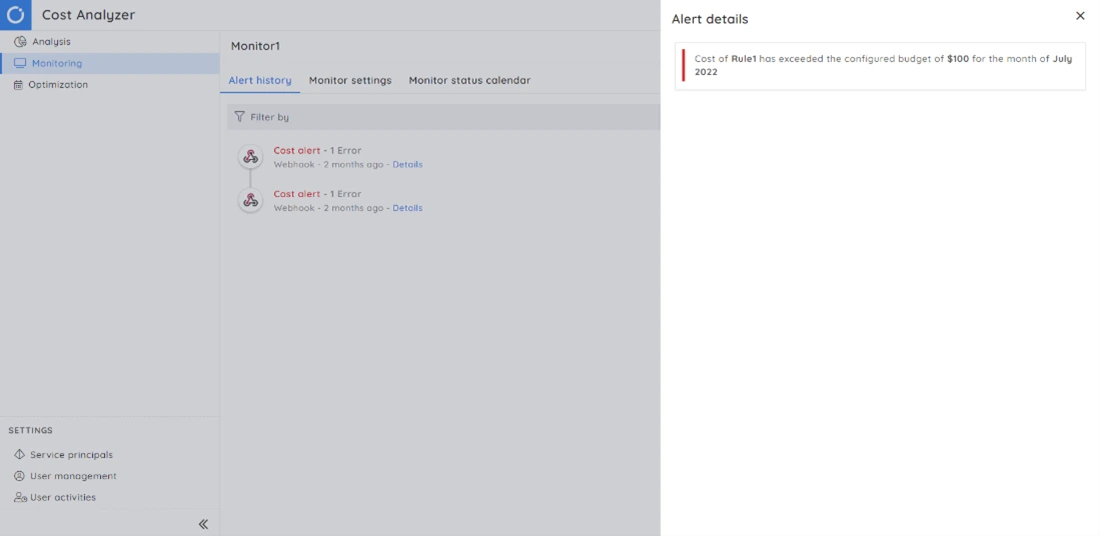Open the Monitor settings tab
Image resolution: width=1100 pixels, height=536 pixels.
(x=350, y=80)
